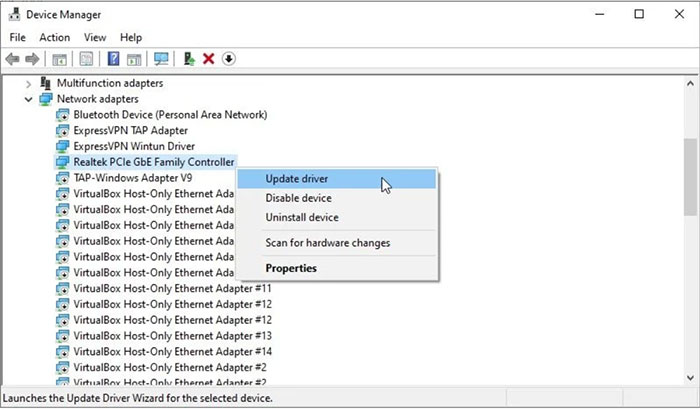Toggle the Show/Hide Action Pane toolbar icon
The width and height of the screenshot is (700, 410).
pyautogui.click(x=134, y=59)
